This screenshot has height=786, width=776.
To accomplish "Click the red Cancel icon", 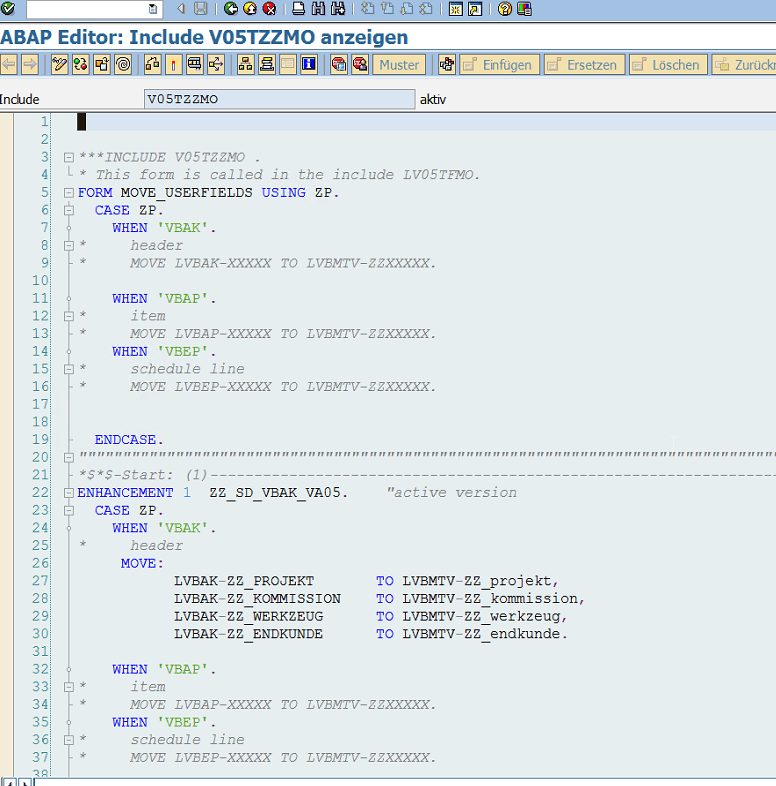I will click(x=269, y=9).
